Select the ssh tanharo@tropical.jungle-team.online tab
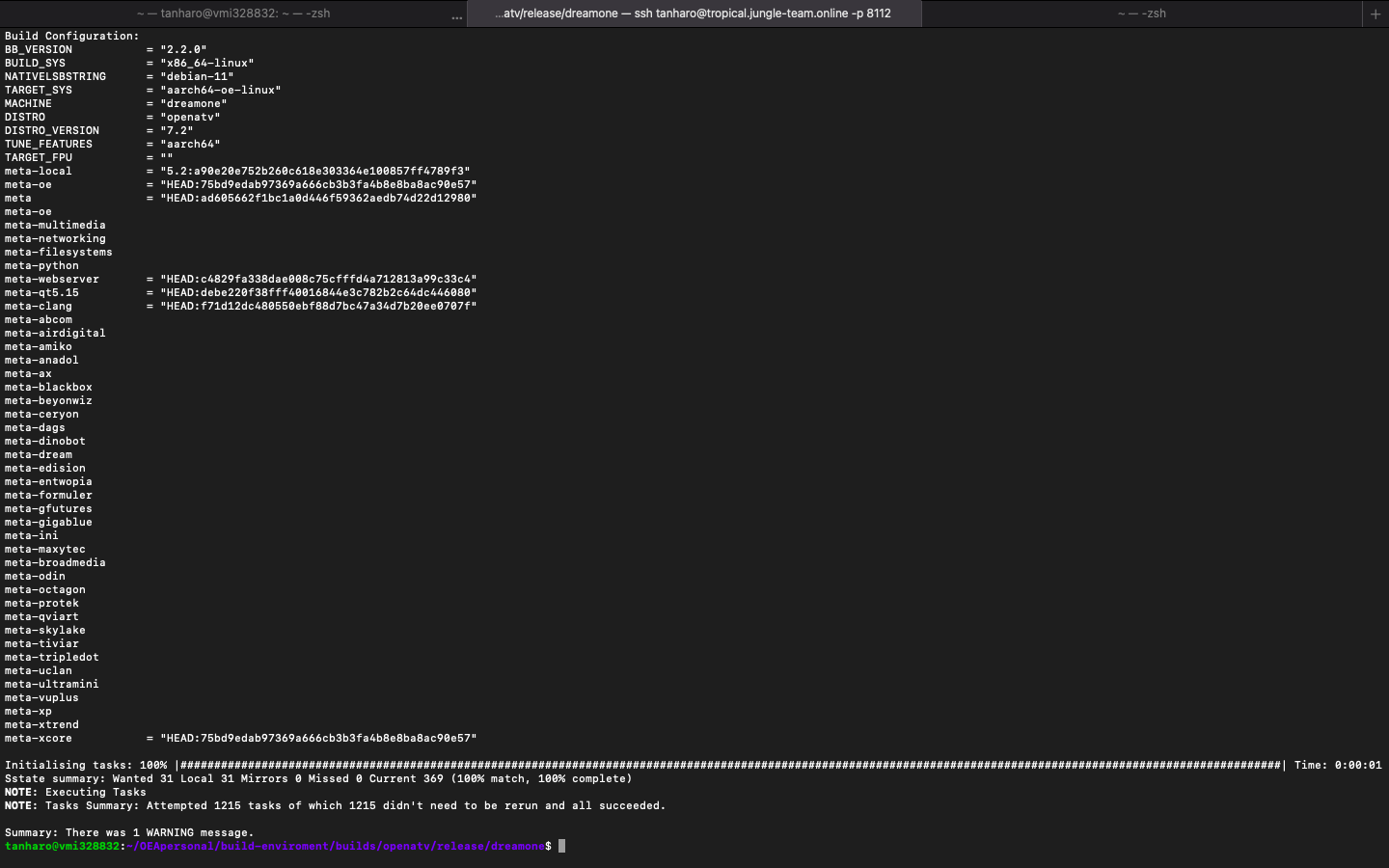 (693, 14)
